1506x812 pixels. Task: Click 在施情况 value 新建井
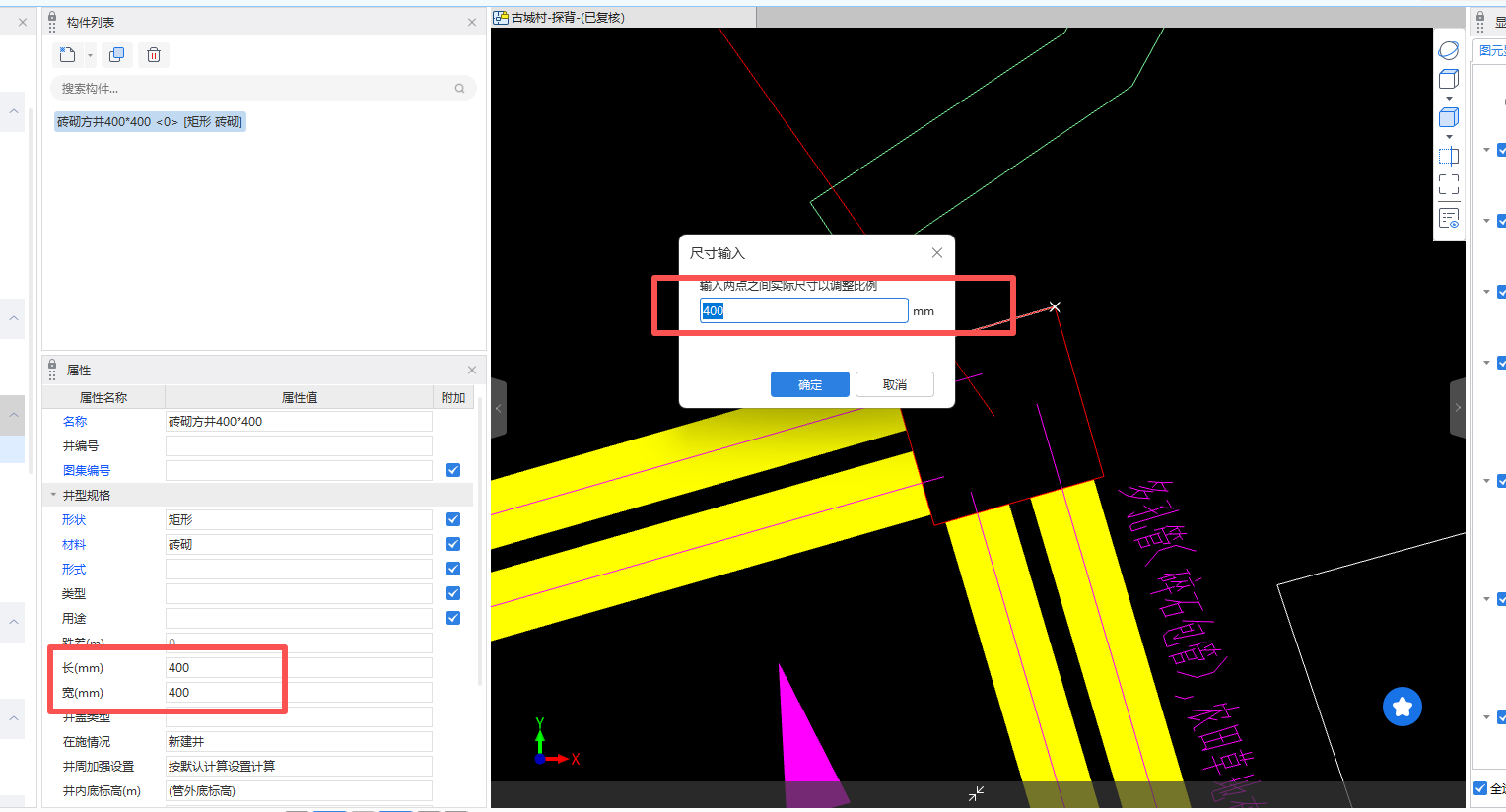point(299,741)
